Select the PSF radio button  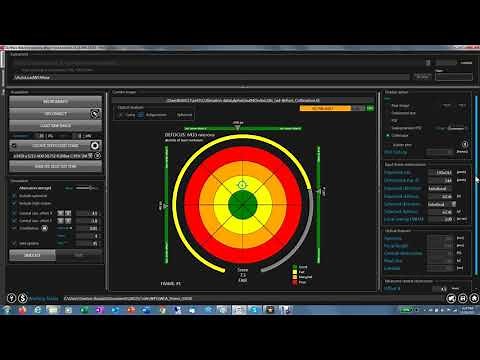coord(388,120)
